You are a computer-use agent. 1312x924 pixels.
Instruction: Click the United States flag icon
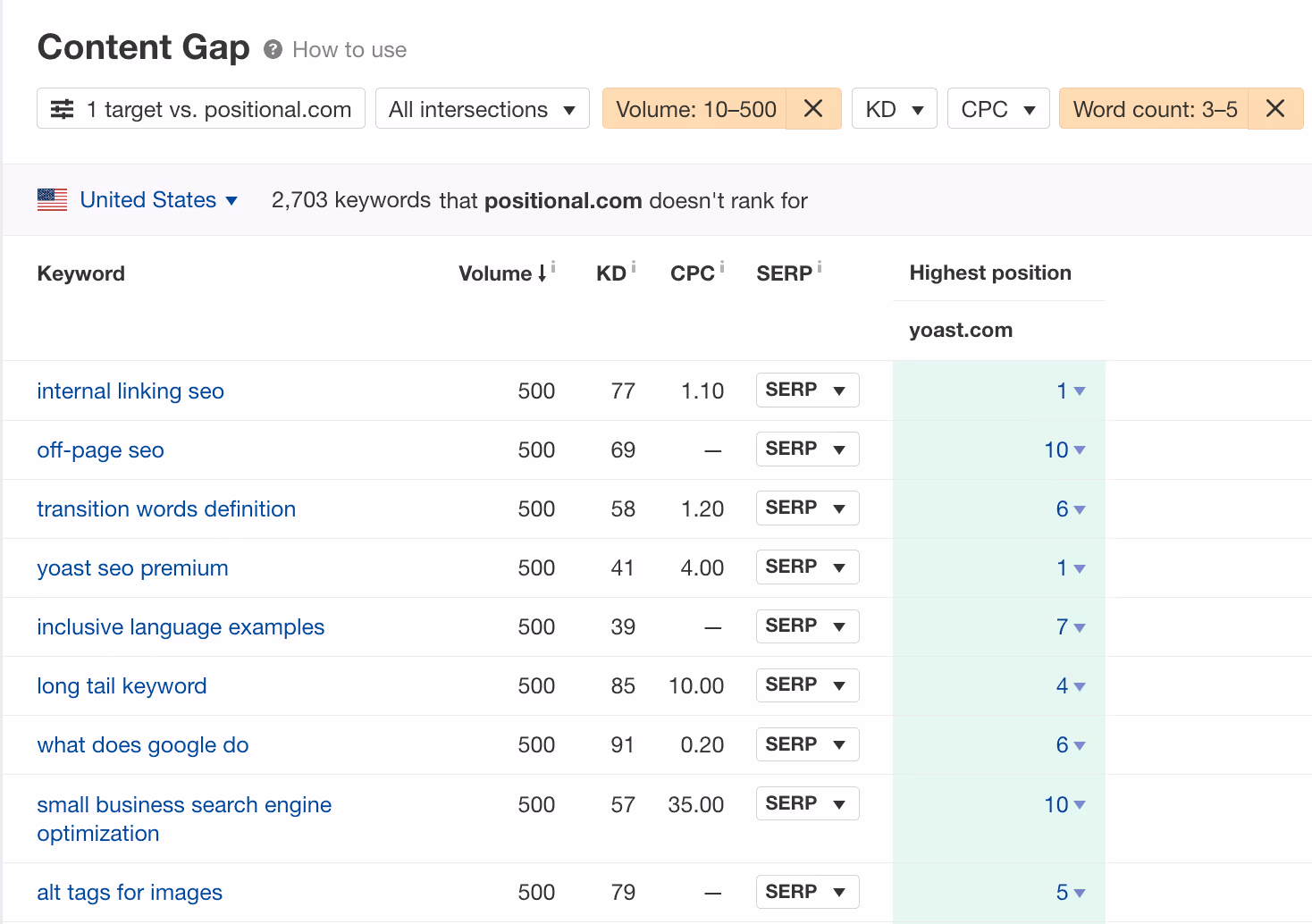52,199
